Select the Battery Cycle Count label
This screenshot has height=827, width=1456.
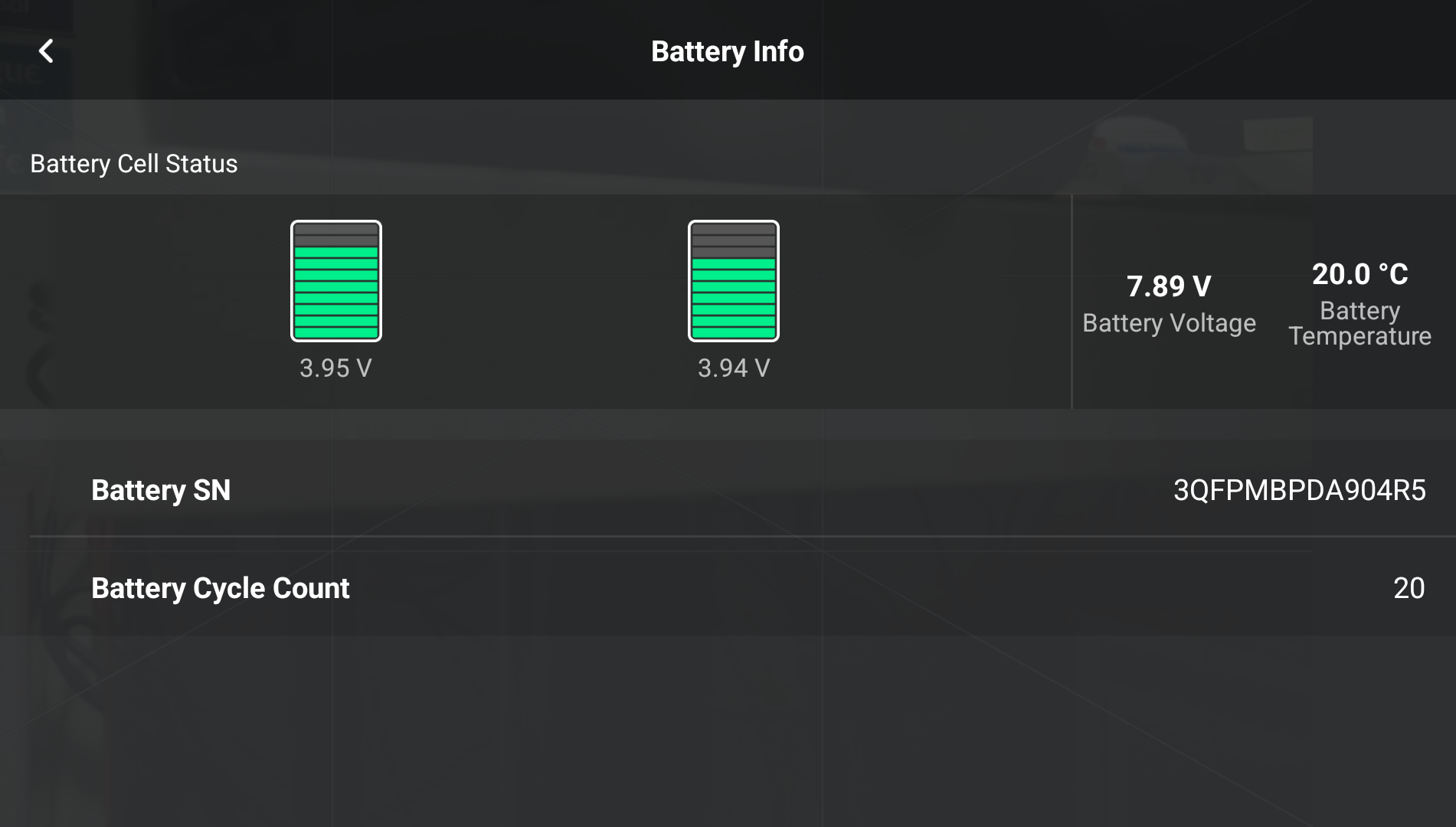point(221,588)
